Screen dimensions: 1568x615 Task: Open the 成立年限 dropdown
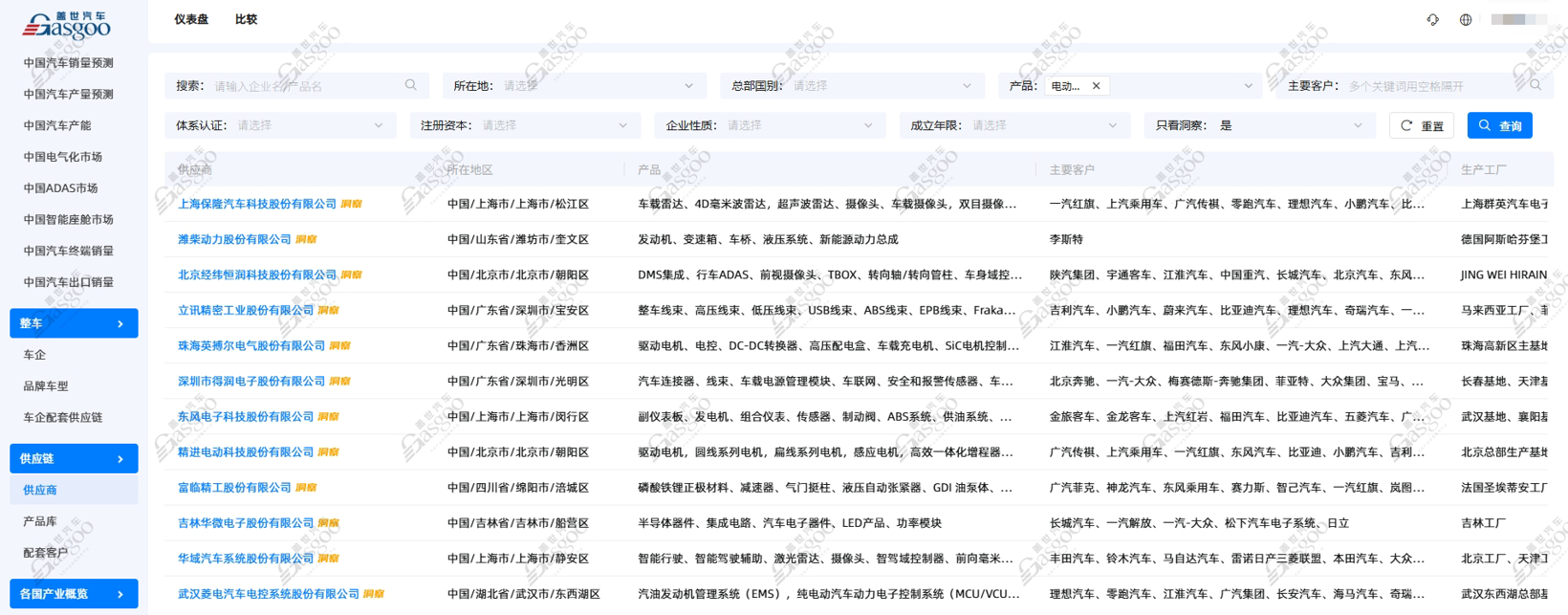[x=1014, y=125]
